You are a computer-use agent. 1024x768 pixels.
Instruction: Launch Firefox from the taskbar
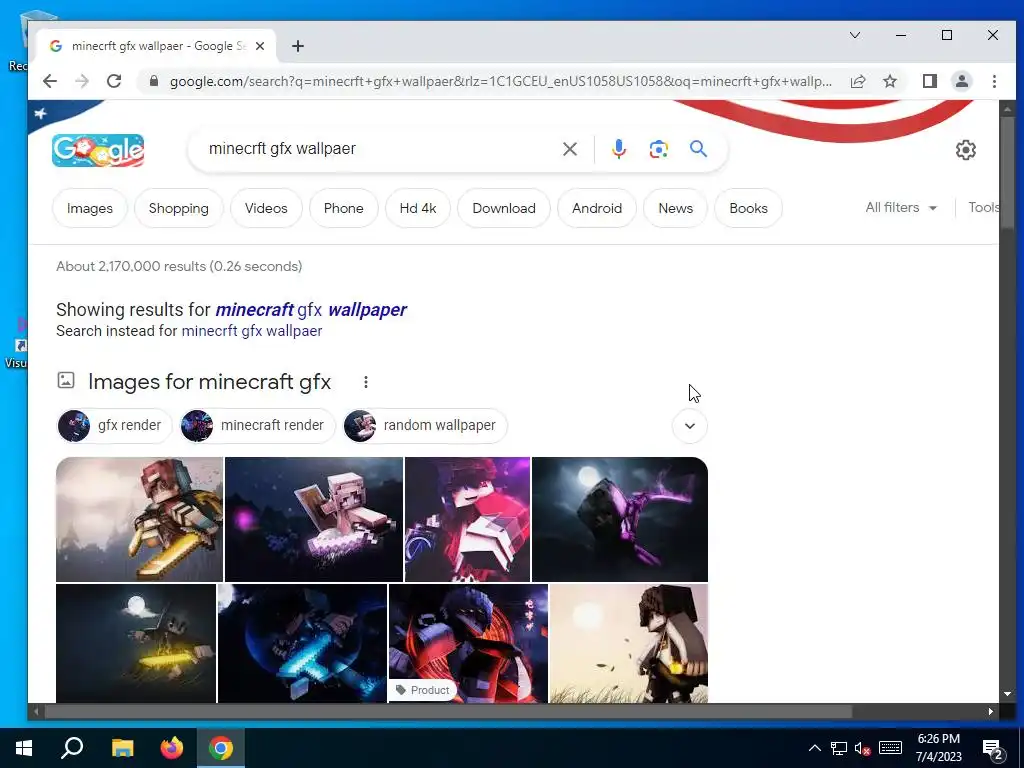172,748
